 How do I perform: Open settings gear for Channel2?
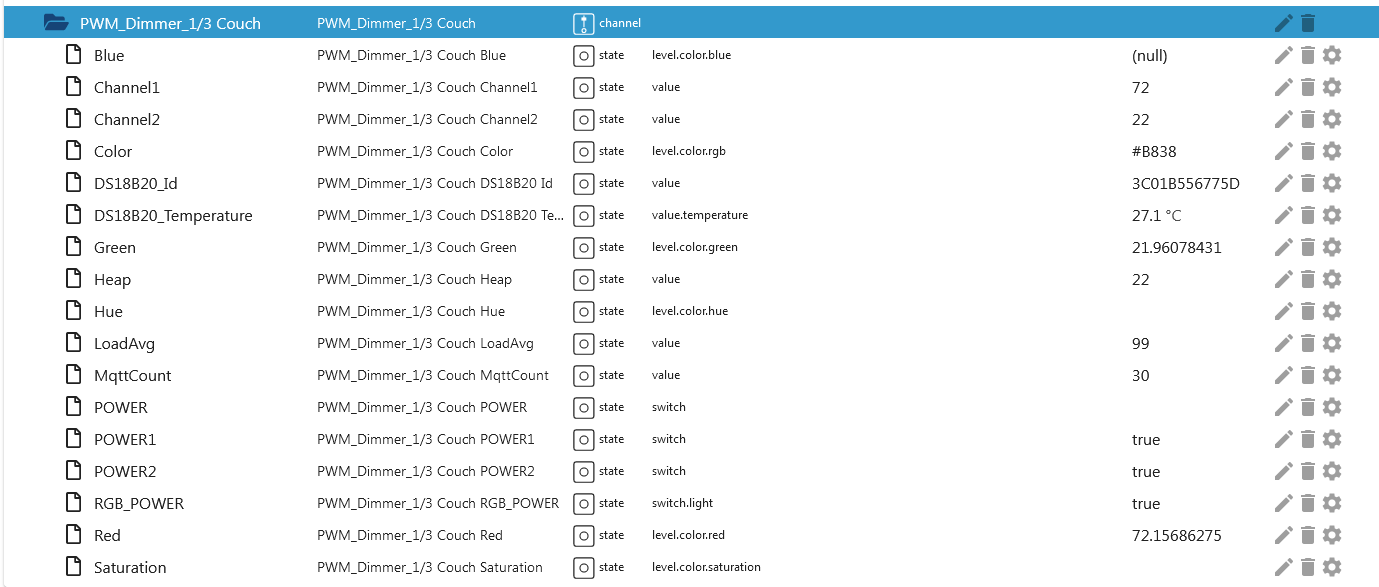tap(1332, 119)
